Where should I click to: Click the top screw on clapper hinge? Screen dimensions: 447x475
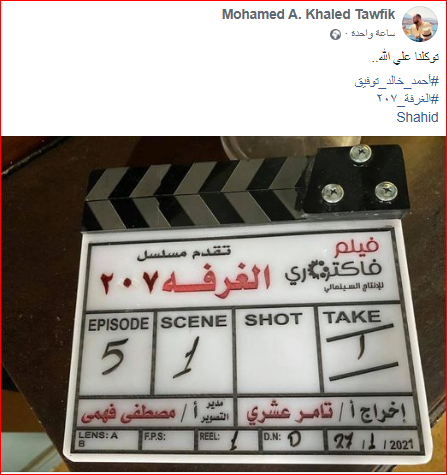click(x=361, y=153)
